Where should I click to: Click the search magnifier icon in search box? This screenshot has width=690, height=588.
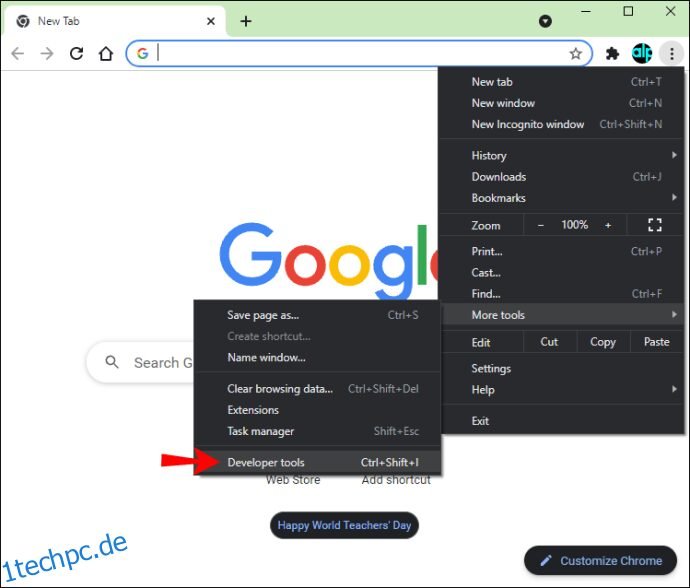point(112,362)
